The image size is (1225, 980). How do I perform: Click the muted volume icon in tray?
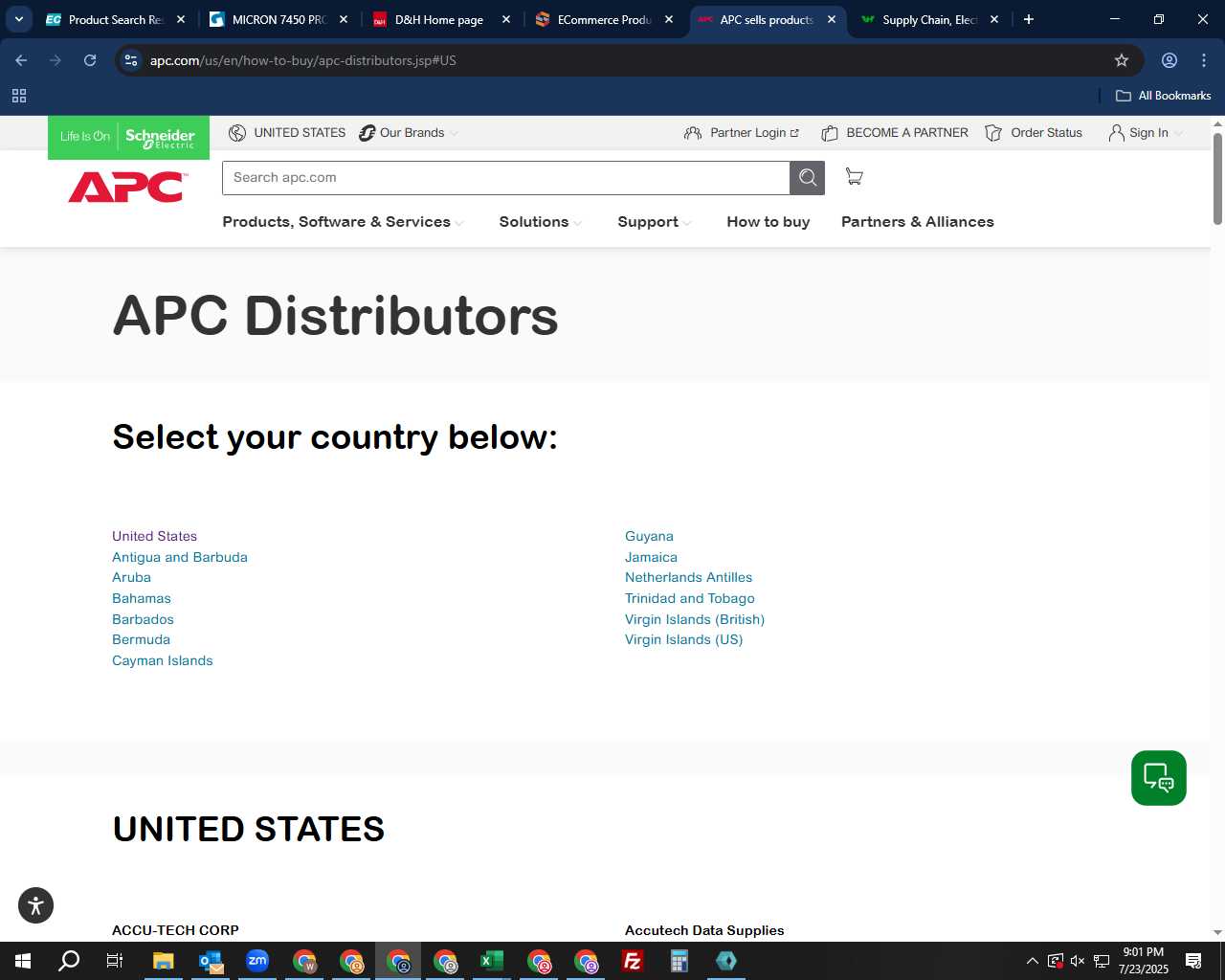coord(1078,961)
